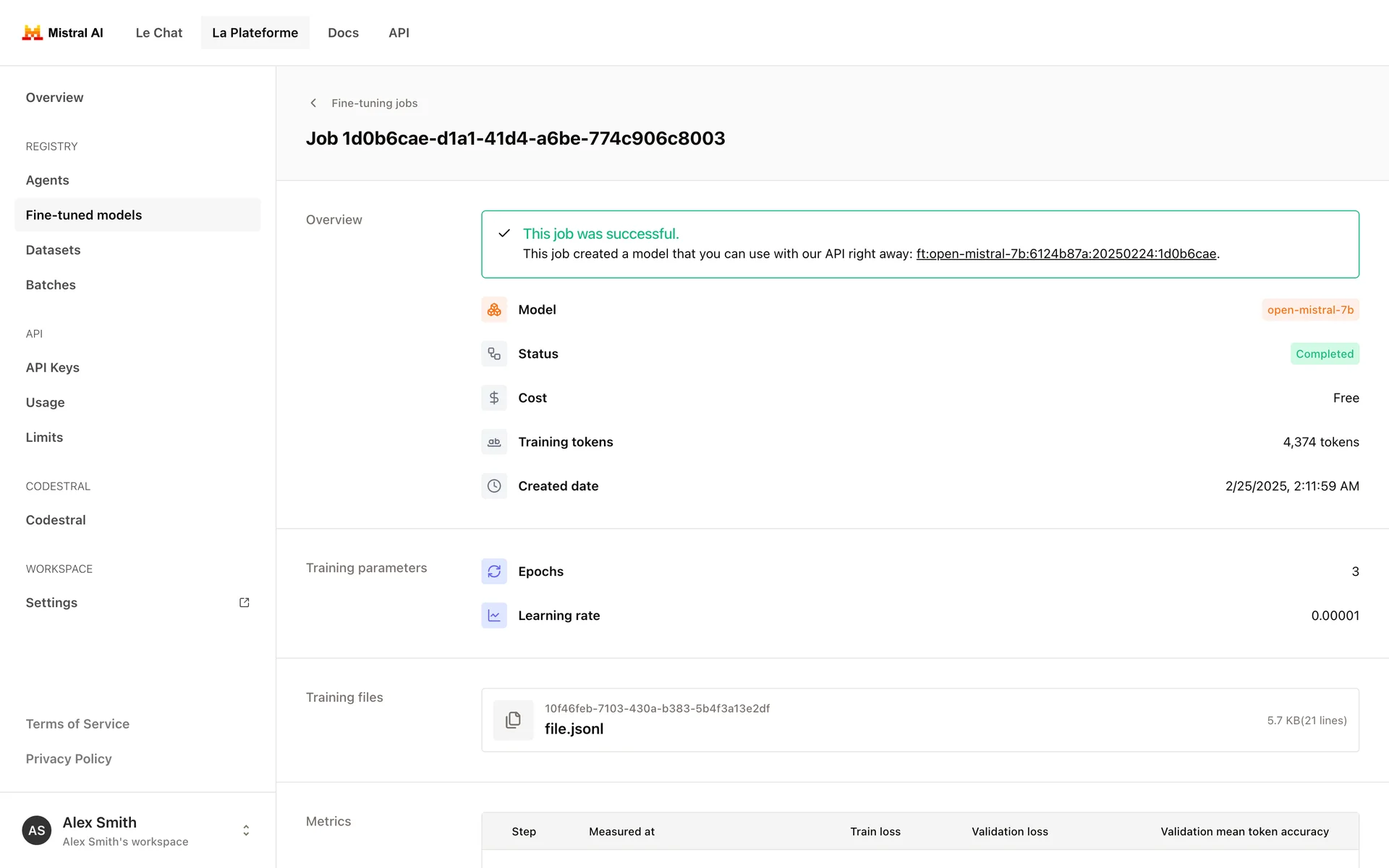
Task: Open API Keys in the sidebar
Action: click(x=52, y=367)
